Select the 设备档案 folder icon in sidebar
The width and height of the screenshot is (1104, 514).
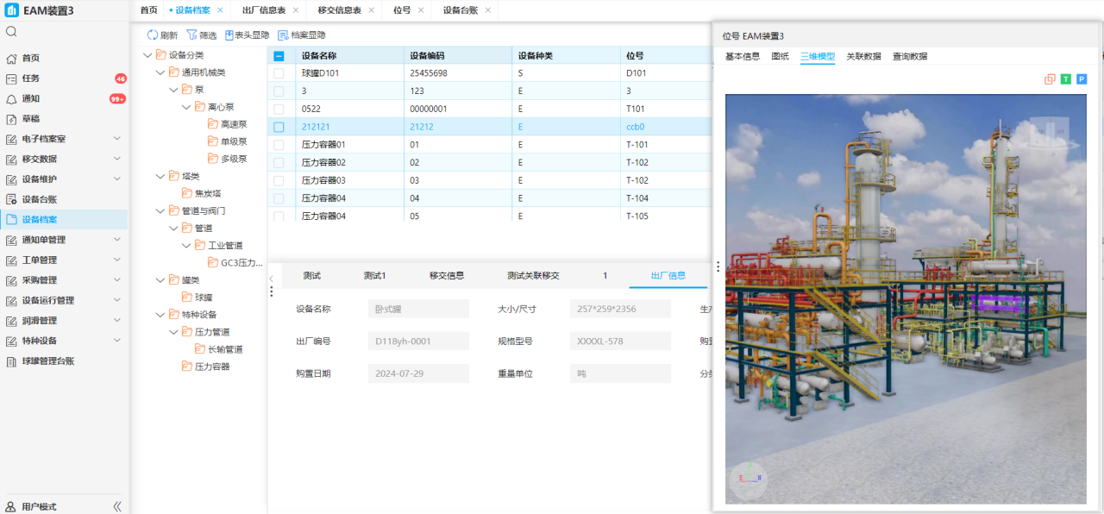pyautogui.click(x=11, y=220)
